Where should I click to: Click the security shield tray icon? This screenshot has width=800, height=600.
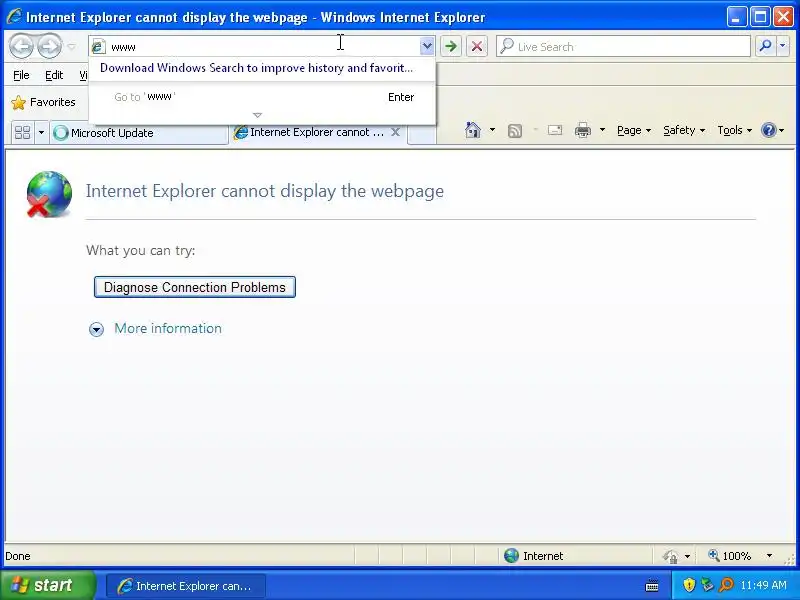point(689,585)
